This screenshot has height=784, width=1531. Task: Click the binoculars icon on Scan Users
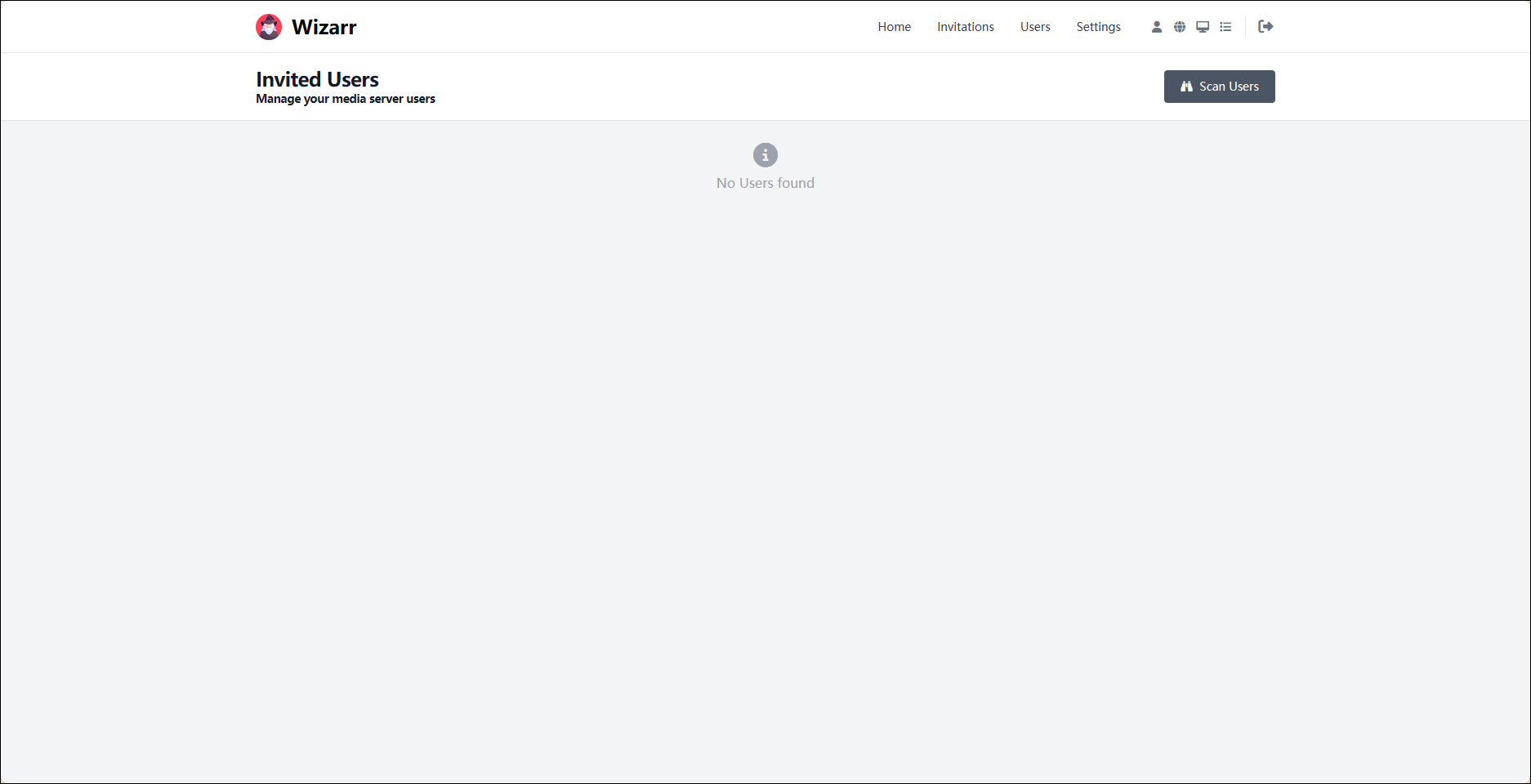1186,87
